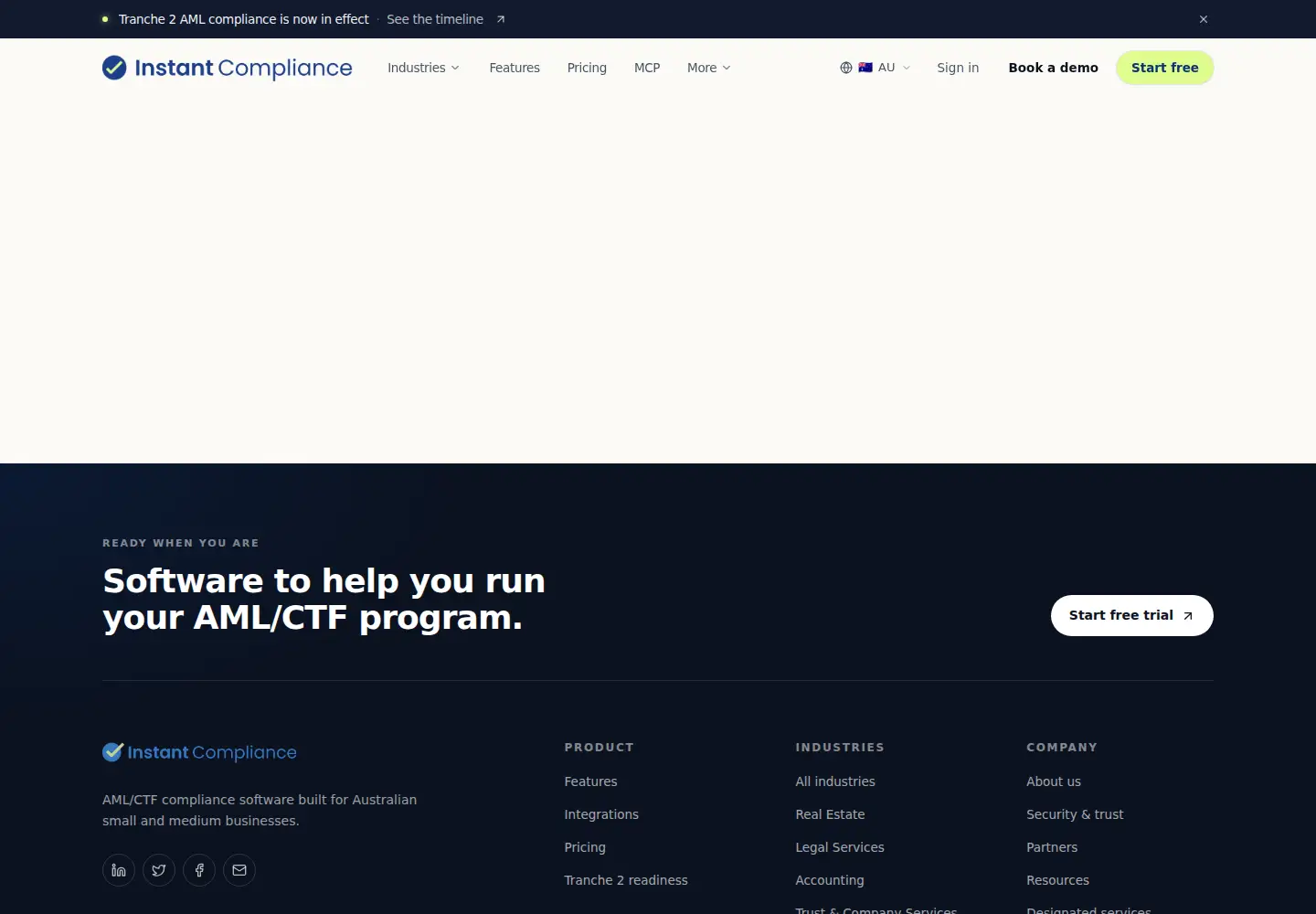Expand the Industries dropdown menu

point(423,68)
